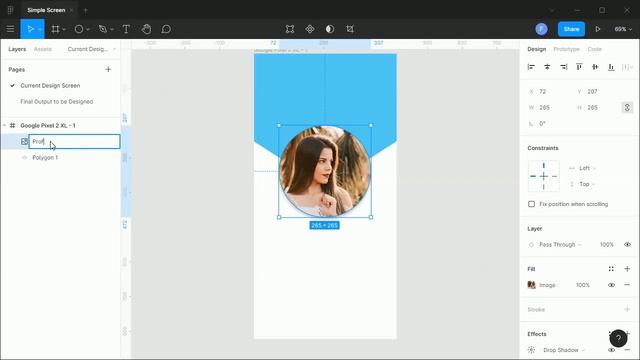
Task: Select Google Pixel 2 XL - 1 frame layer
Action: [x=48, y=125]
